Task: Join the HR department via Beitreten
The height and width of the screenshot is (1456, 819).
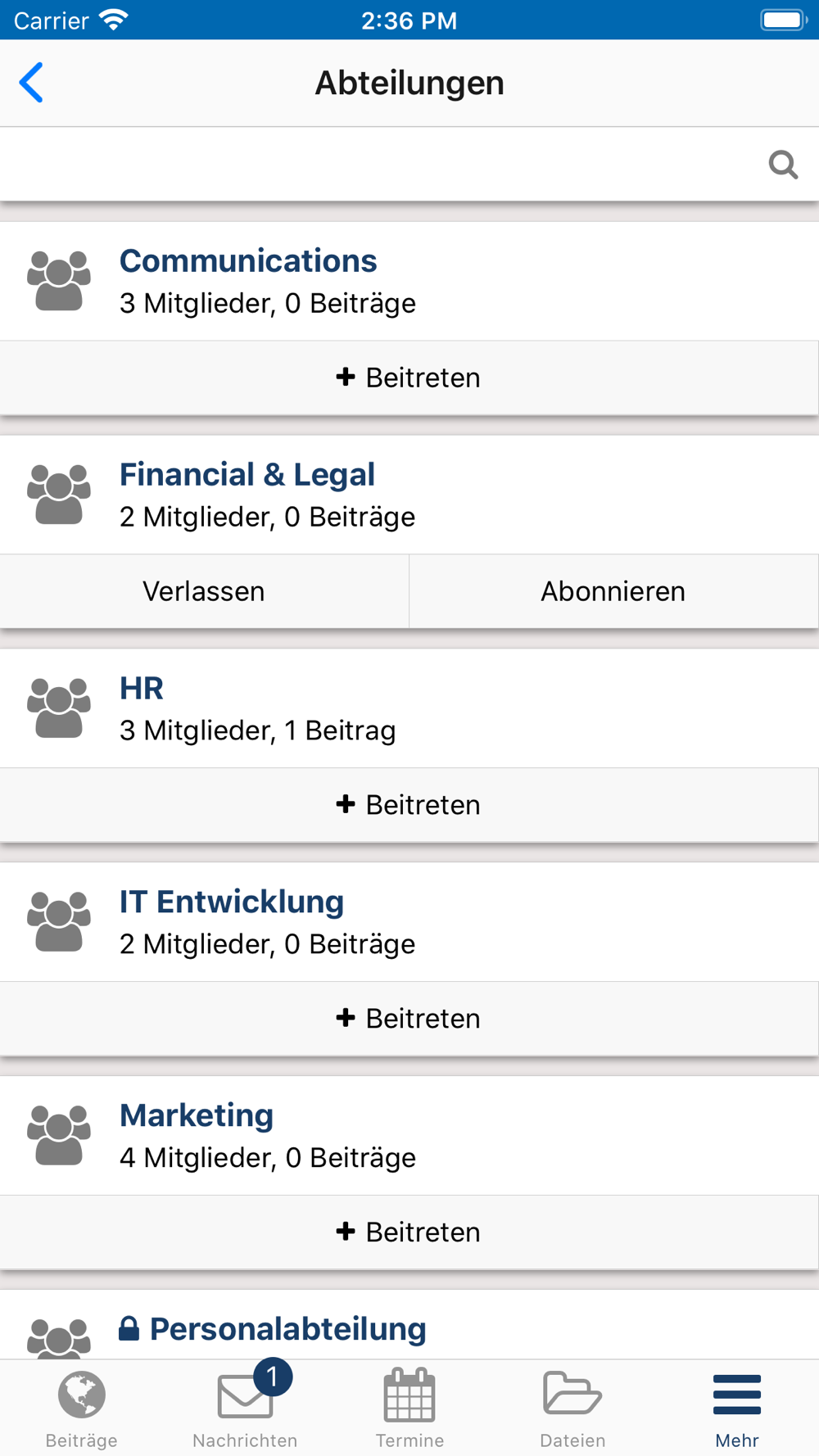Action: pos(409,805)
